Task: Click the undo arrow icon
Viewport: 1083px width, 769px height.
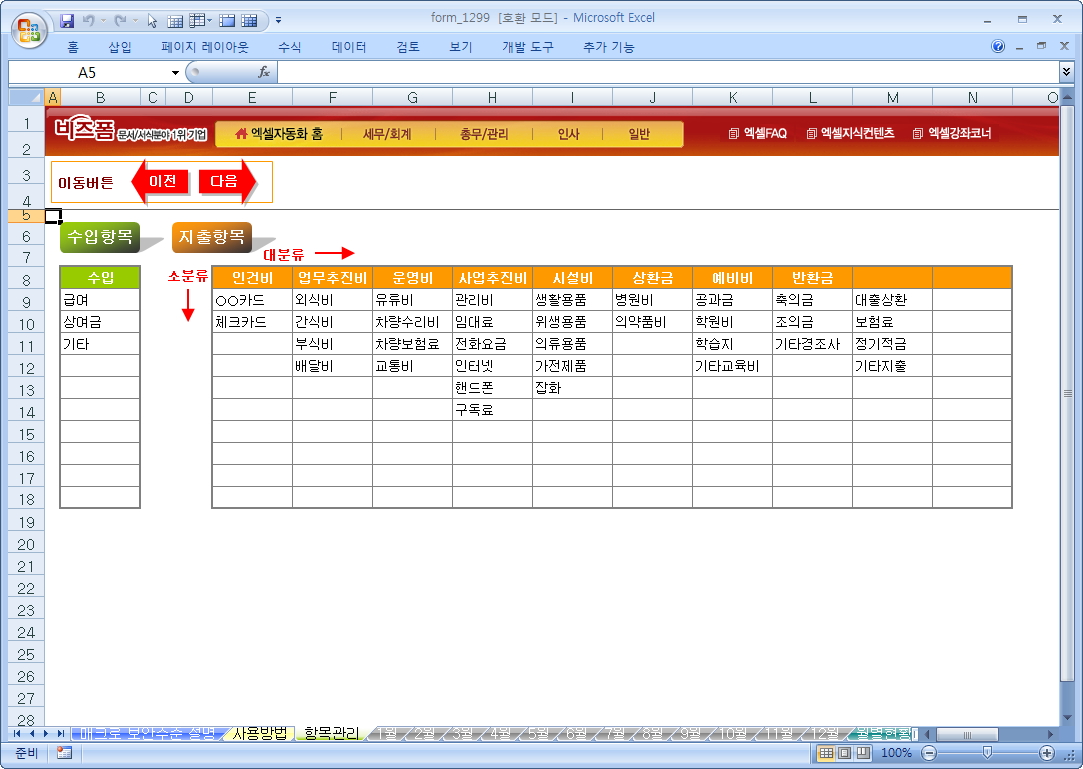Action: (x=89, y=19)
